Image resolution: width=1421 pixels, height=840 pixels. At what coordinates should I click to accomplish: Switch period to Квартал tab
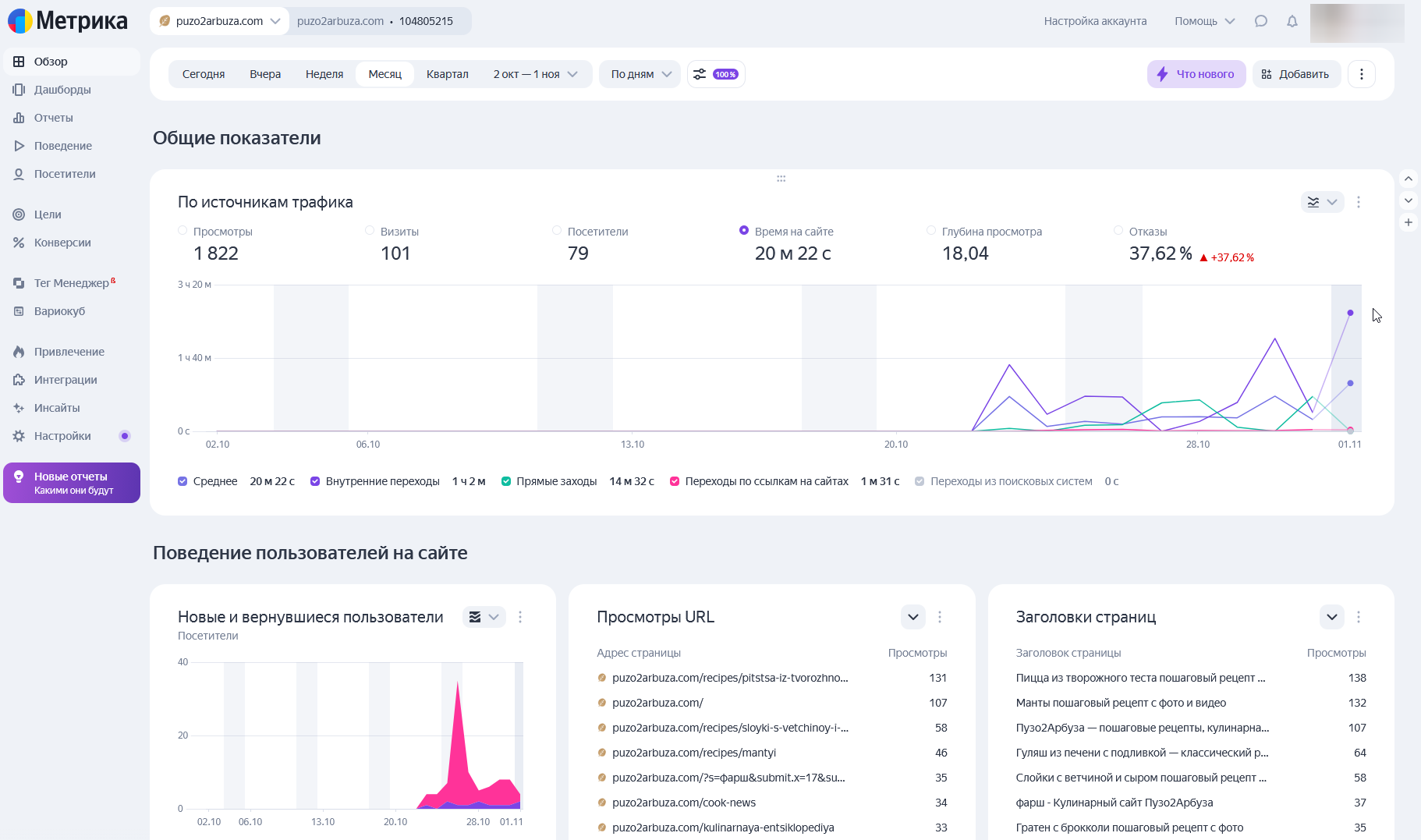[x=447, y=74]
